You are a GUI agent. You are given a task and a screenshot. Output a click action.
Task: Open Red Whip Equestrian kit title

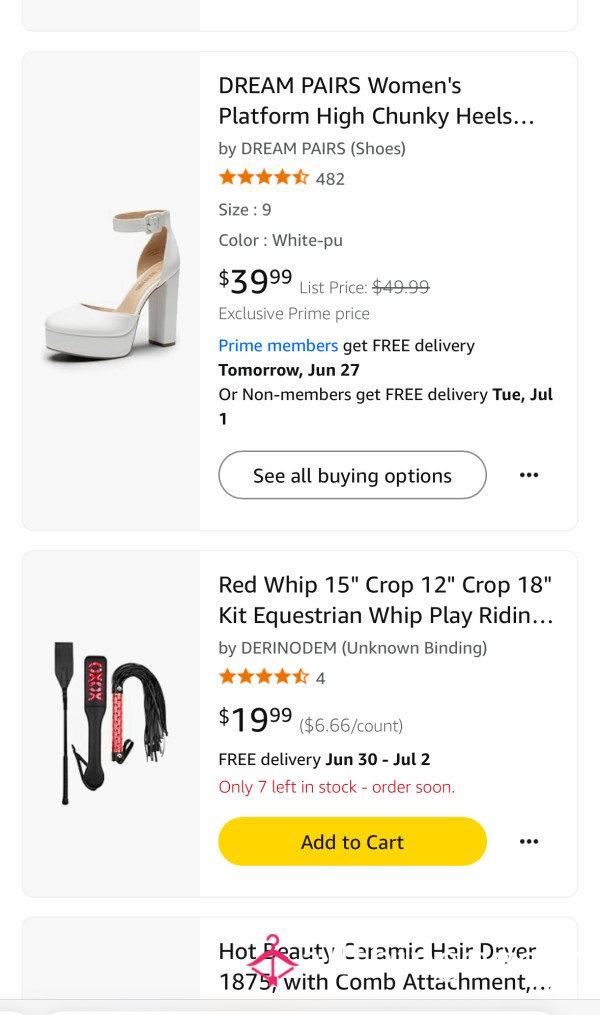(x=386, y=600)
